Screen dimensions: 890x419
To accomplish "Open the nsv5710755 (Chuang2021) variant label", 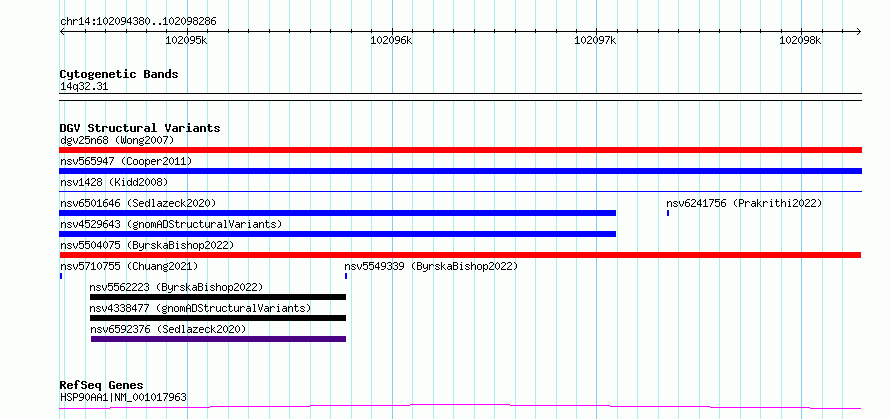I will coord(129,266).
